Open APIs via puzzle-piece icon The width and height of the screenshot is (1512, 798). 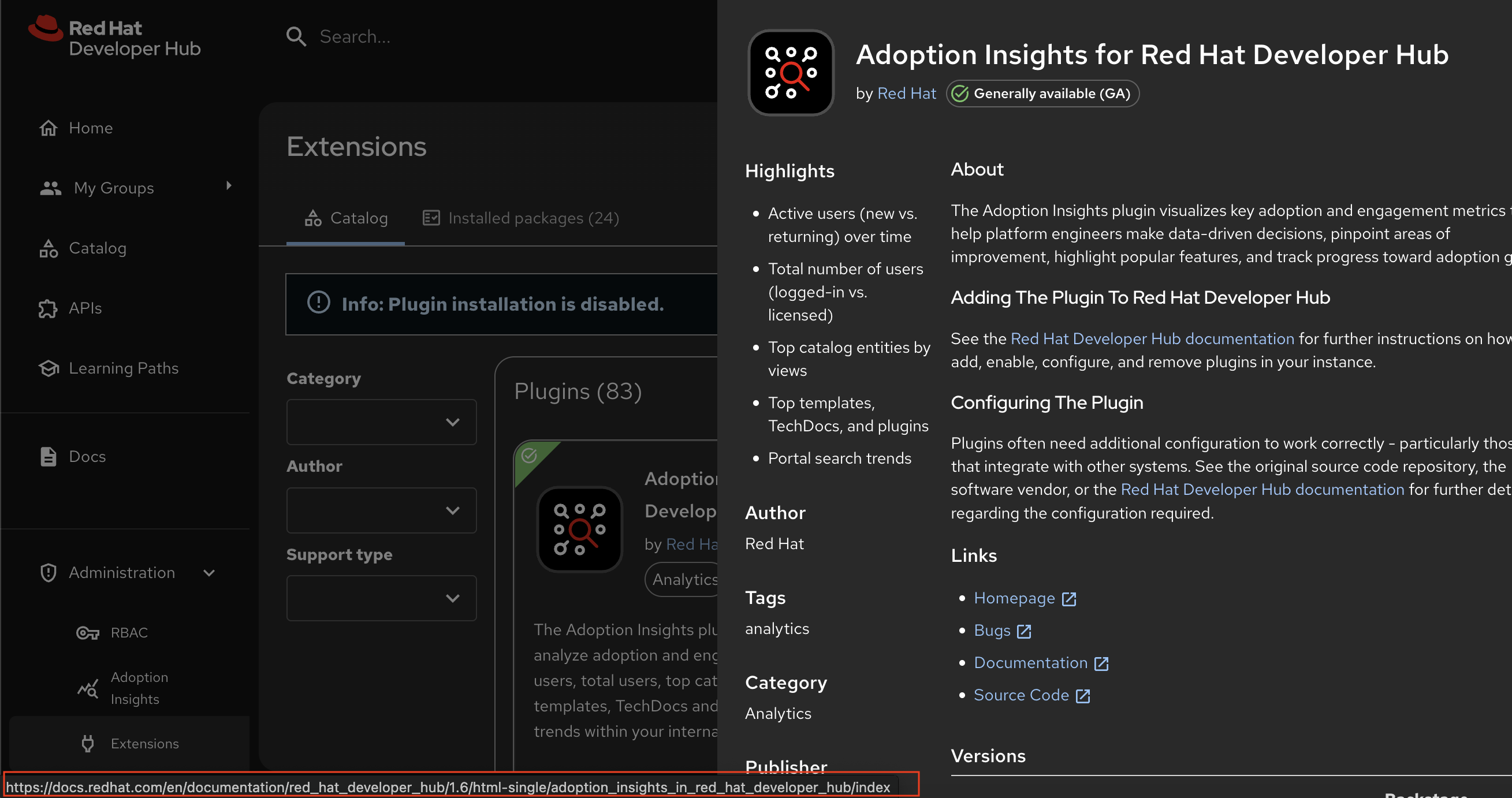coord(48,308)
